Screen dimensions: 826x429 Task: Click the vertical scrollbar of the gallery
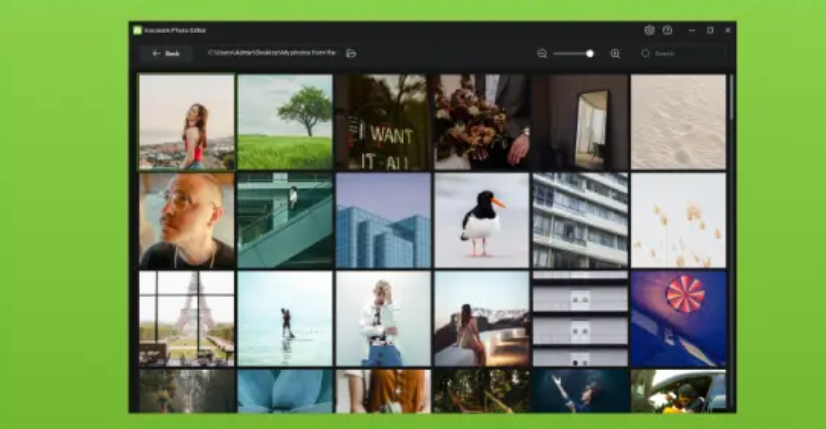(731, 98)
